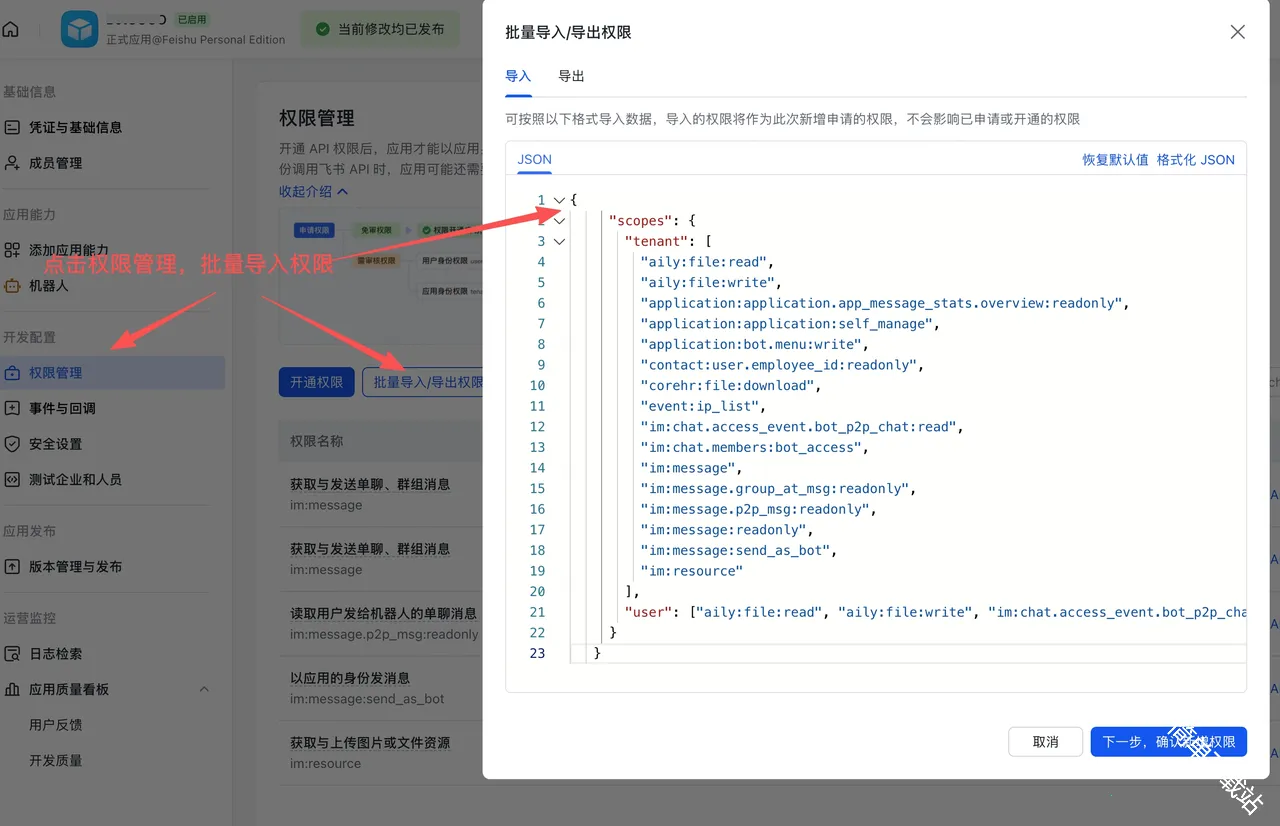Viewport: 1280px width, 826px height.
Task: Collapse line 1 of the JSON code
Action: click(x=558, y=200)
